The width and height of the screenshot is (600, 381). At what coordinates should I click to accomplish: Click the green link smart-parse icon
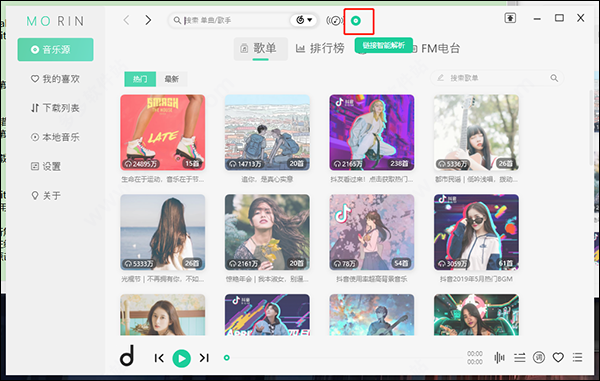(x=356, y=21)
